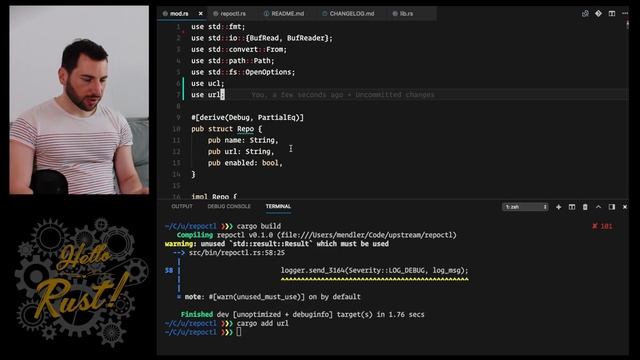Image resolution: width=640 pixels, height=360 pixels.
Task: Close the terminal panel
Action: (x=625, y=207)
